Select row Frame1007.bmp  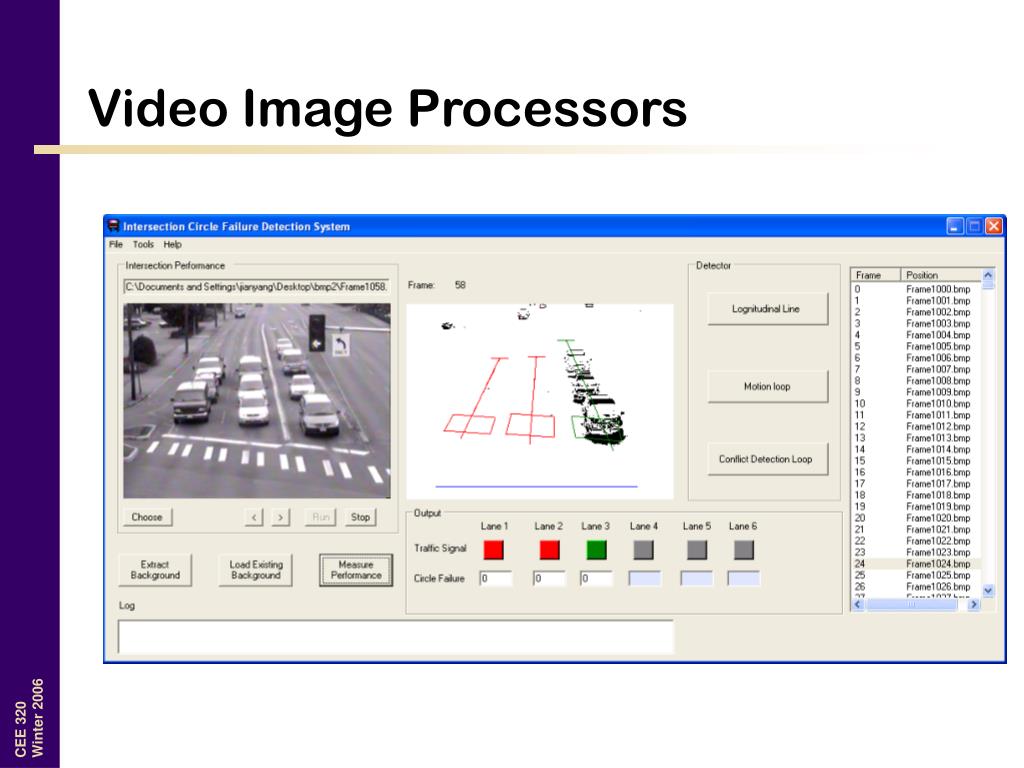(916, 369)
